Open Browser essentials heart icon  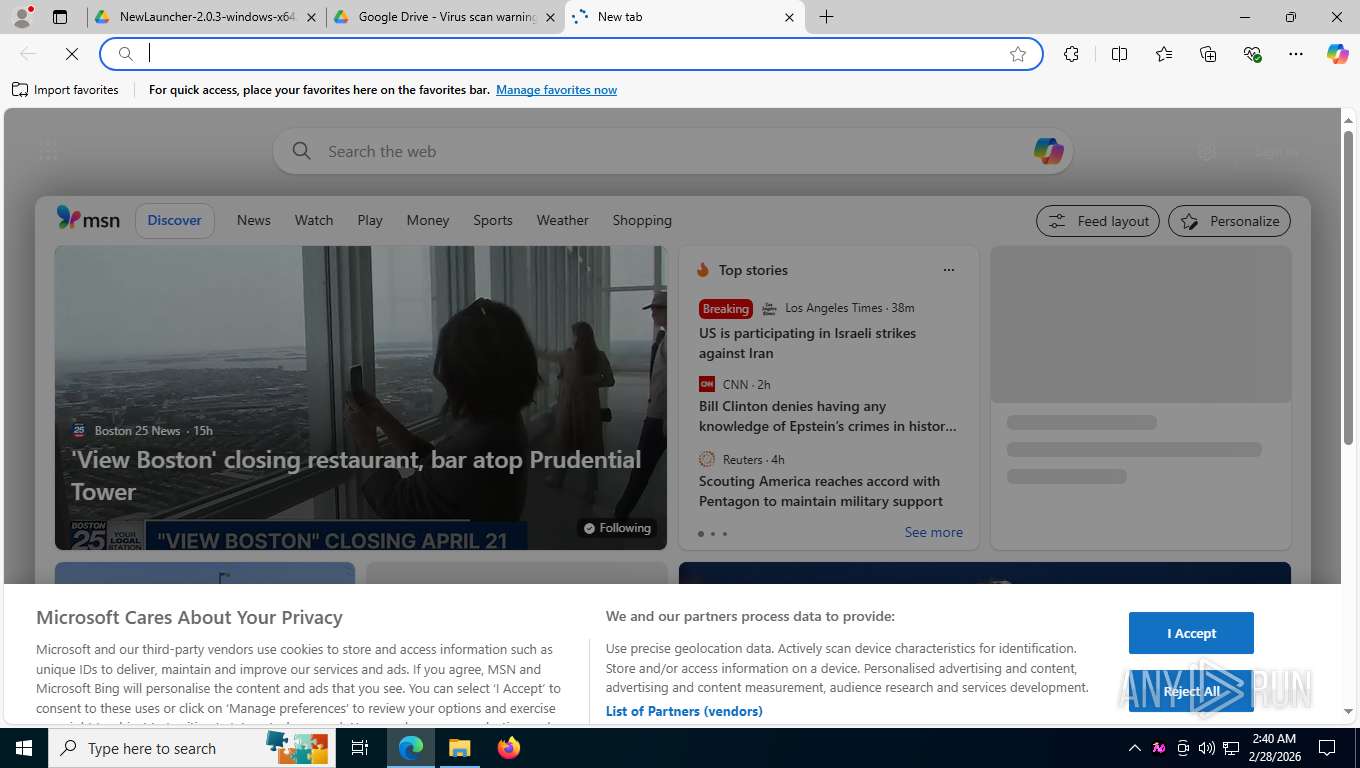click(1252, 54)
